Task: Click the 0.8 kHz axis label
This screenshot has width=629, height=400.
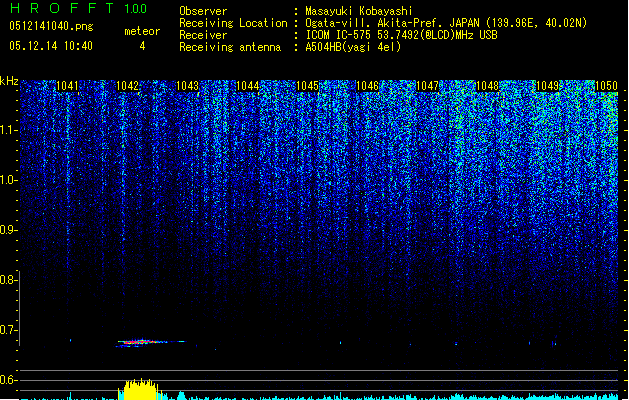Action: [8, 280]
